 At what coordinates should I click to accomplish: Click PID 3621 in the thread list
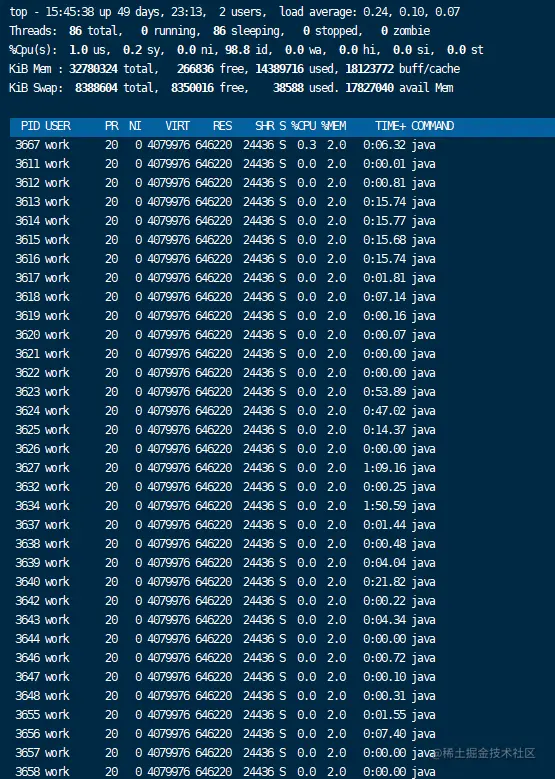click(27, 354)
